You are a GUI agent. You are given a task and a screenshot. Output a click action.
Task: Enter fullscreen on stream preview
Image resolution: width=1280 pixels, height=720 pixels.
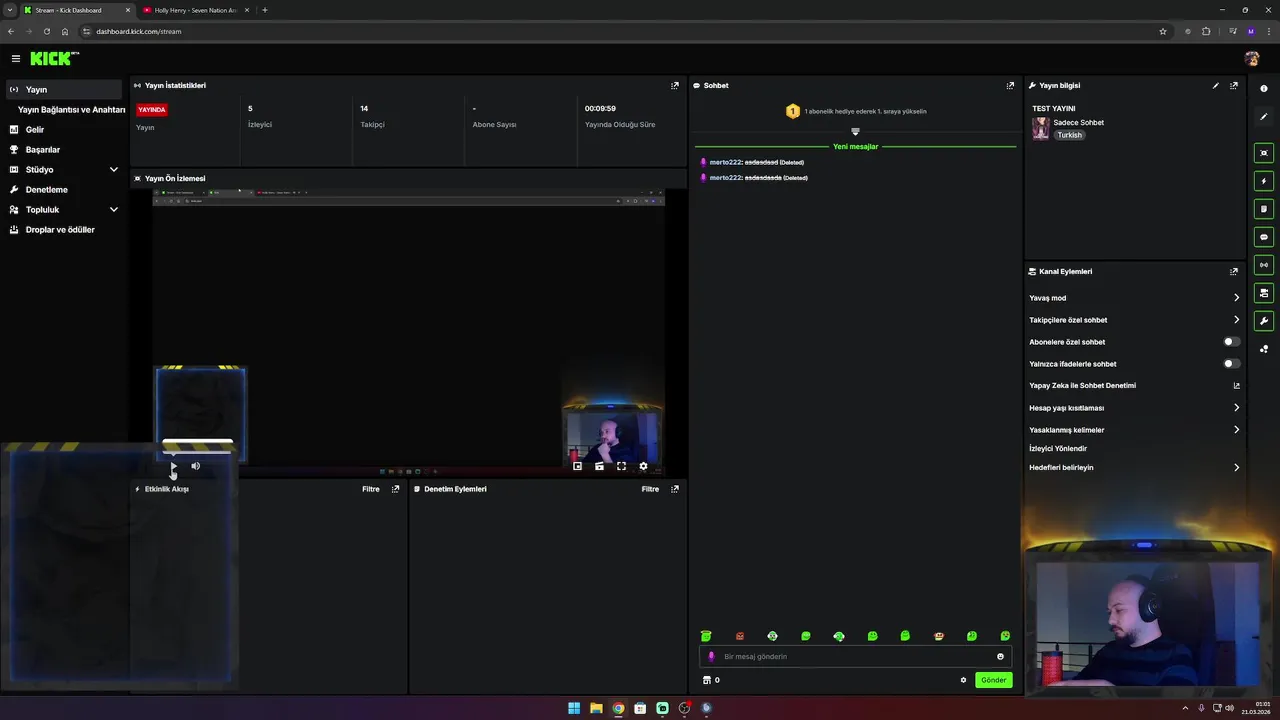621,466
